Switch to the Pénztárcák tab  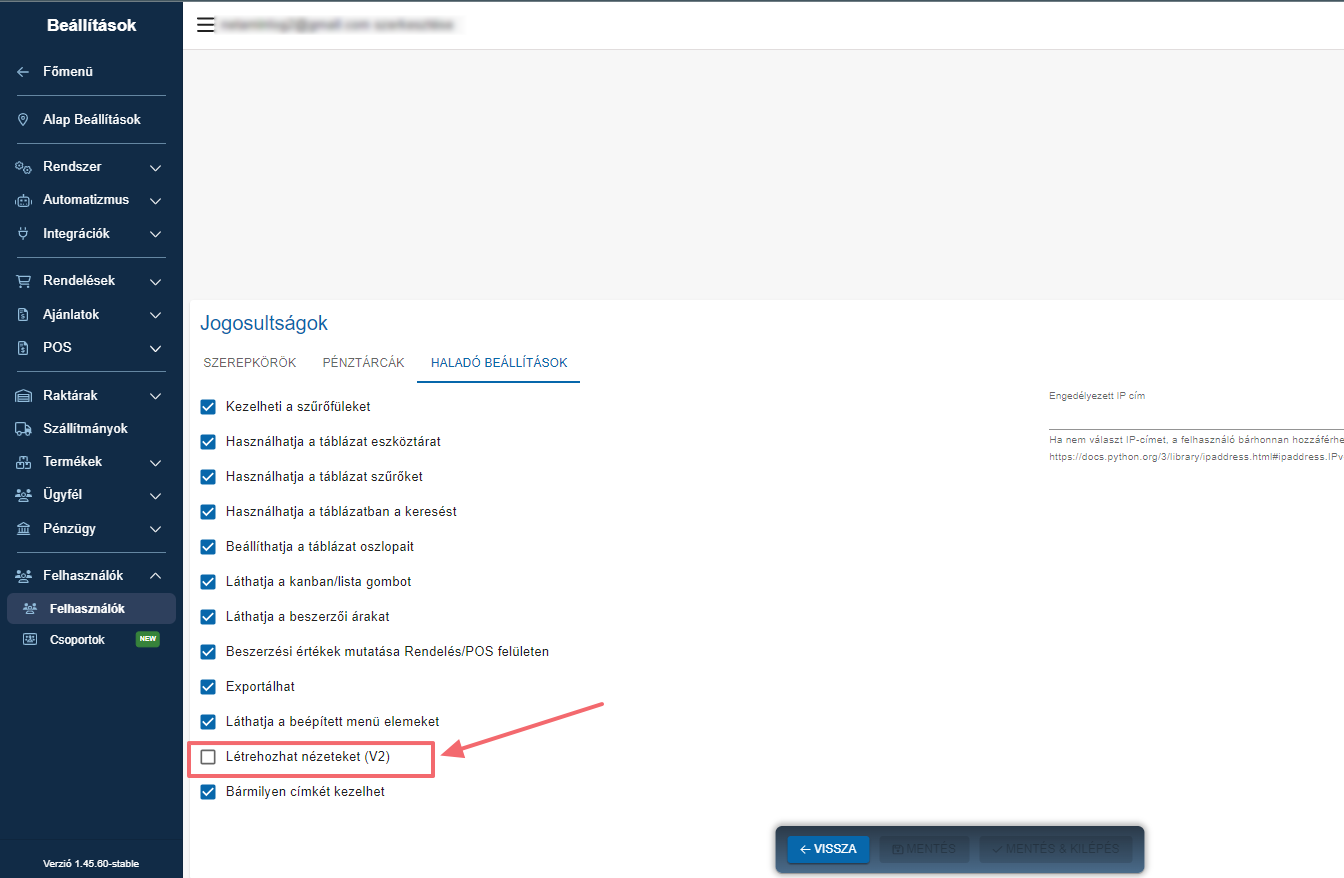(364, 363)
